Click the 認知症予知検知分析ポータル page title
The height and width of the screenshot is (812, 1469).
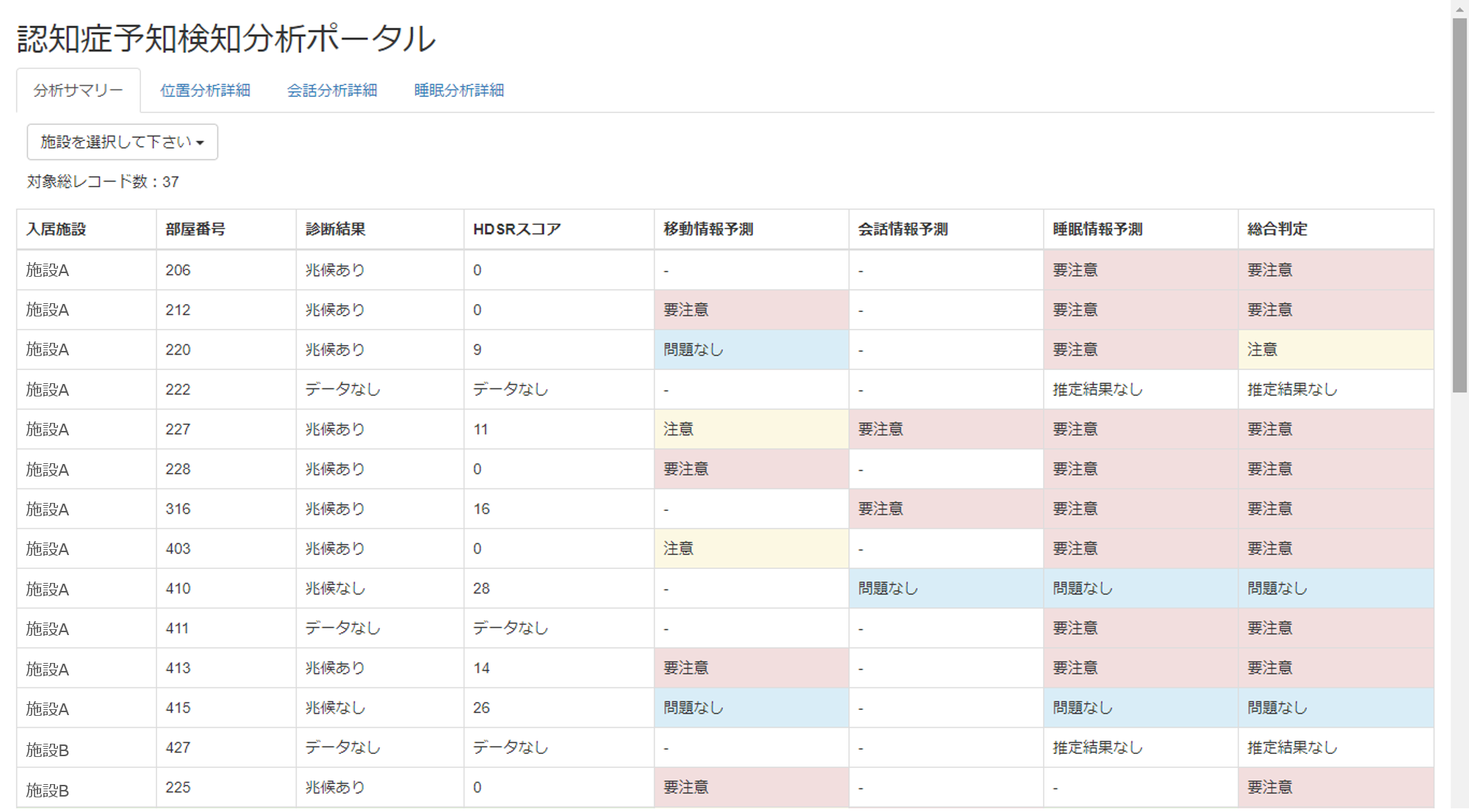click(x=226, y=38)
